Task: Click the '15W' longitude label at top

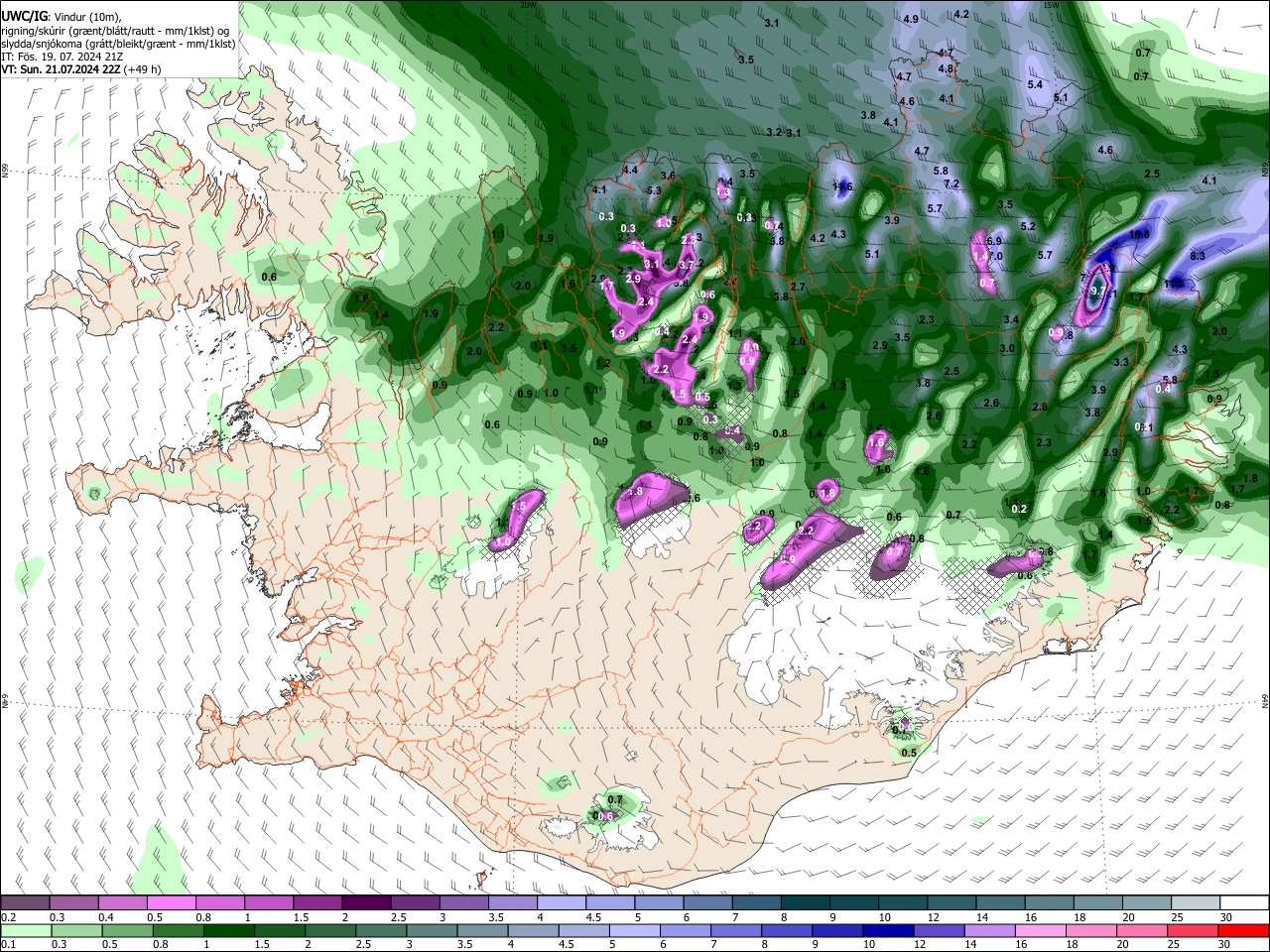Action: tap(1052, 4)
